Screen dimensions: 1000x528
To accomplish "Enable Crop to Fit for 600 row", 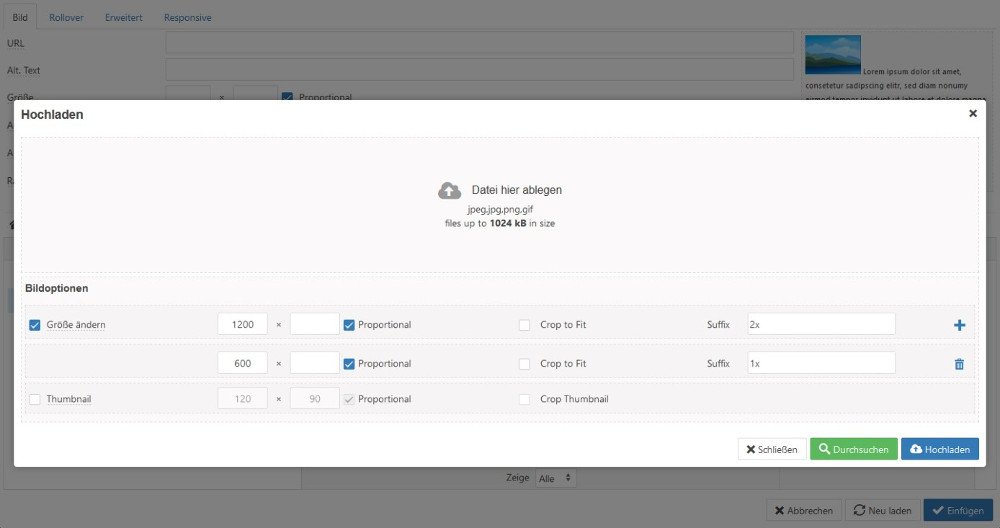I will tap(525, 364).
